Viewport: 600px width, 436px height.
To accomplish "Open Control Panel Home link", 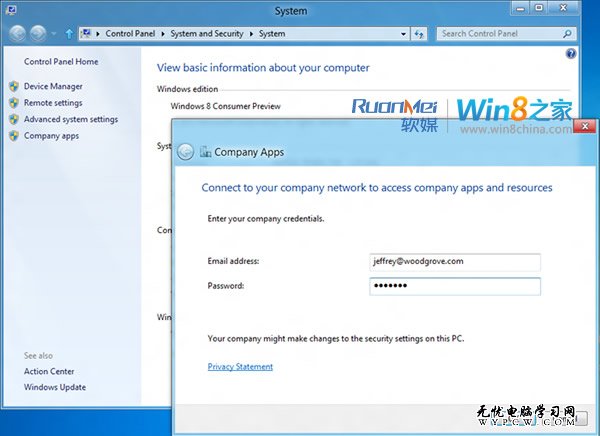I will 61,62.
